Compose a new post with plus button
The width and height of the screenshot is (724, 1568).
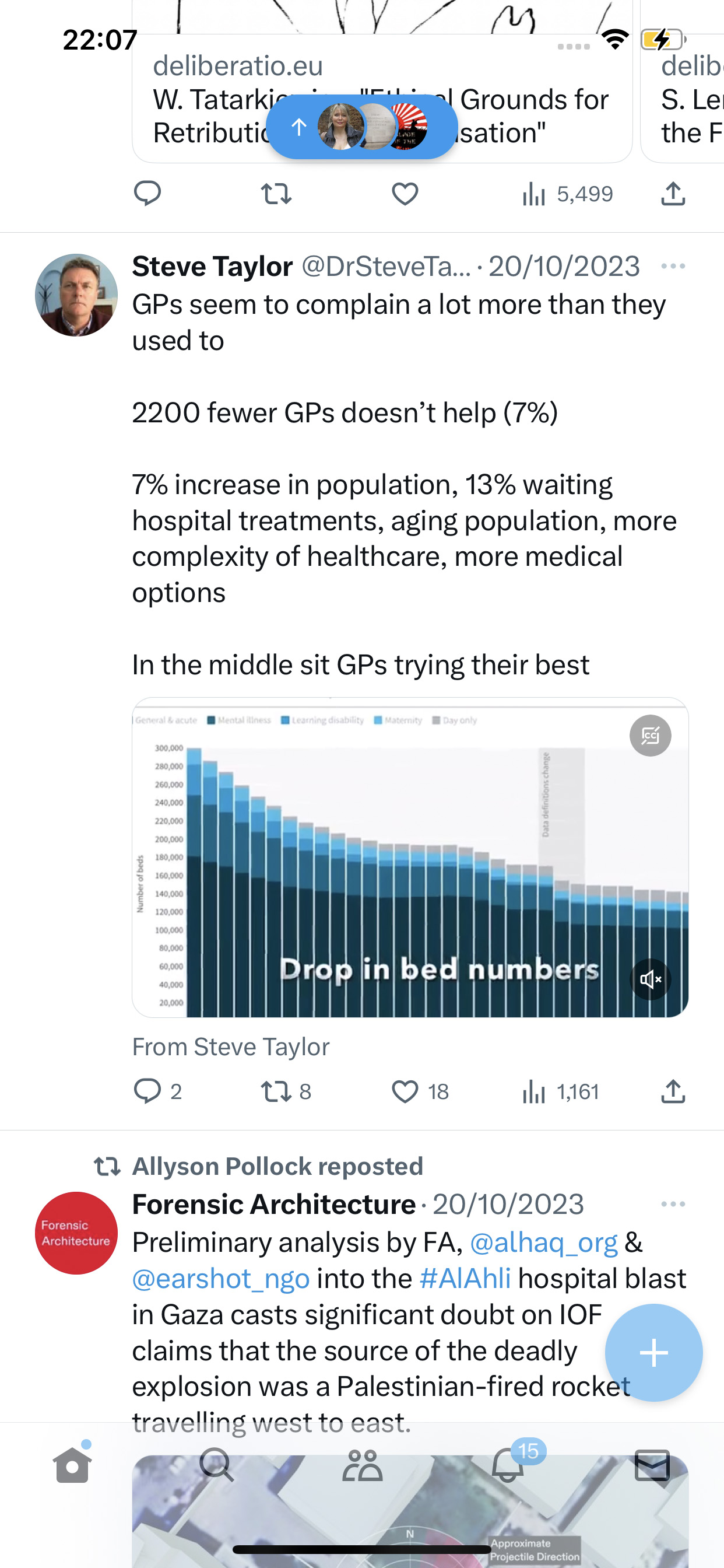point(653,1353)
